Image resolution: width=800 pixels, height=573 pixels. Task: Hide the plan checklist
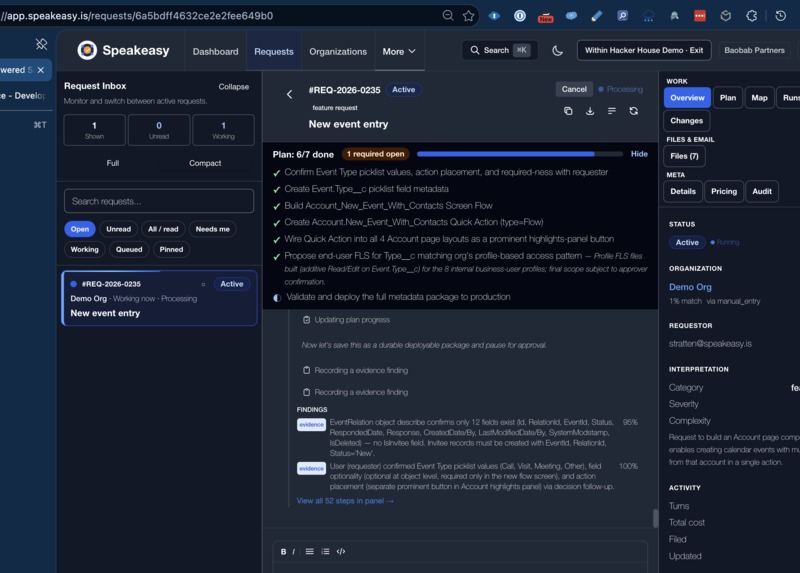[x=639, y=154]
